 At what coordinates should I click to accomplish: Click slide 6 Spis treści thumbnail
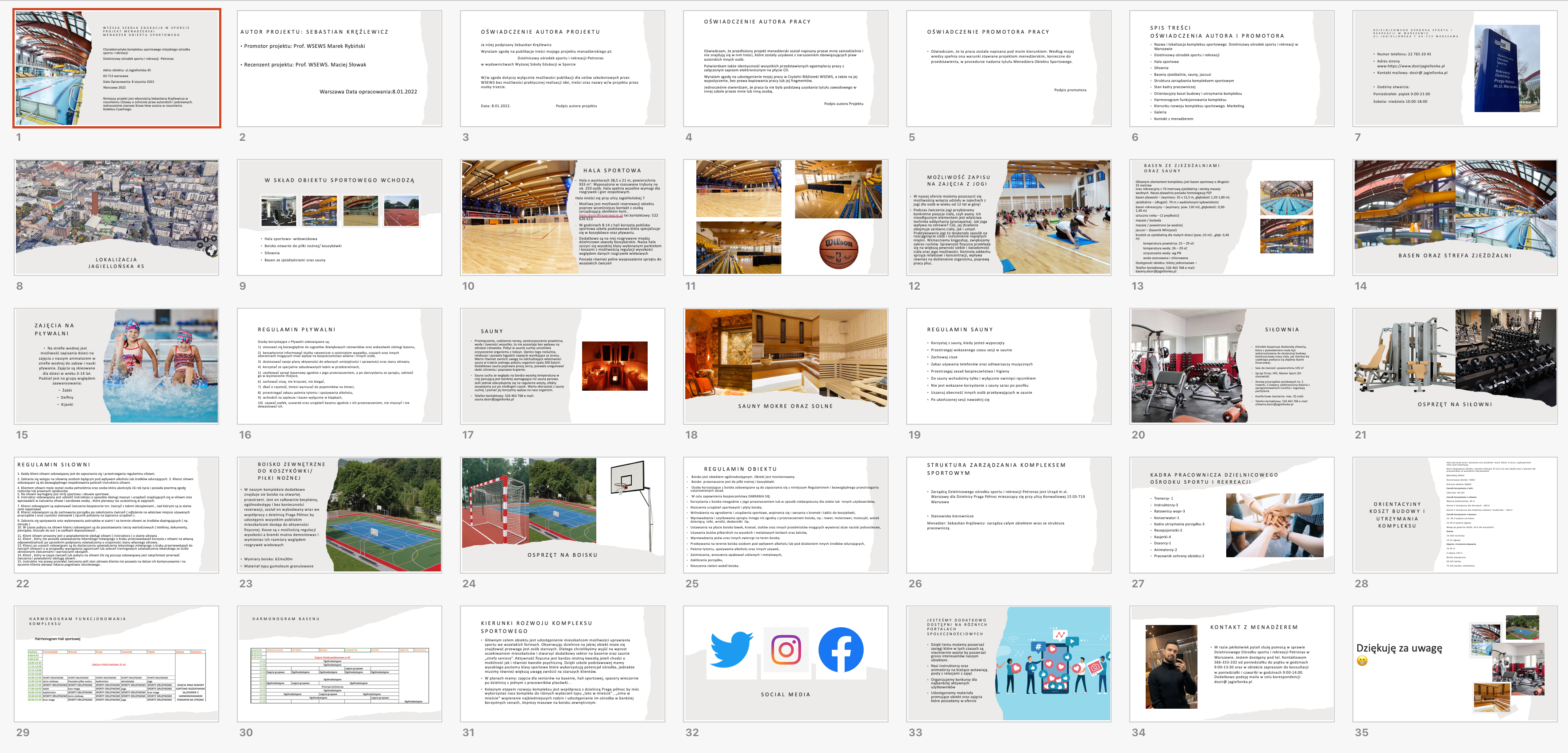1232,68
